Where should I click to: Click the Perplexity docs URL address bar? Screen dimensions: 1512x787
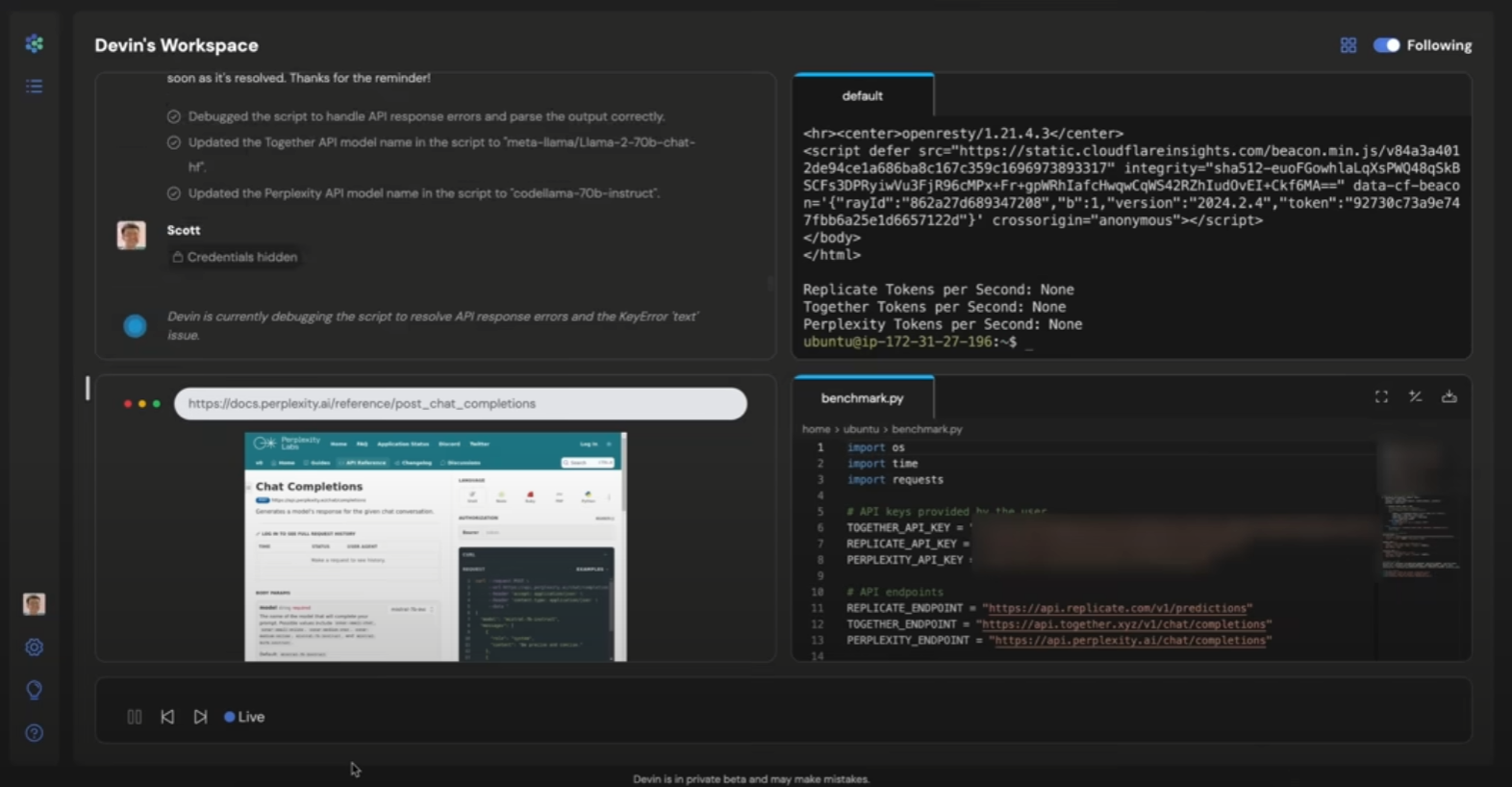click(x=460, y=404)
